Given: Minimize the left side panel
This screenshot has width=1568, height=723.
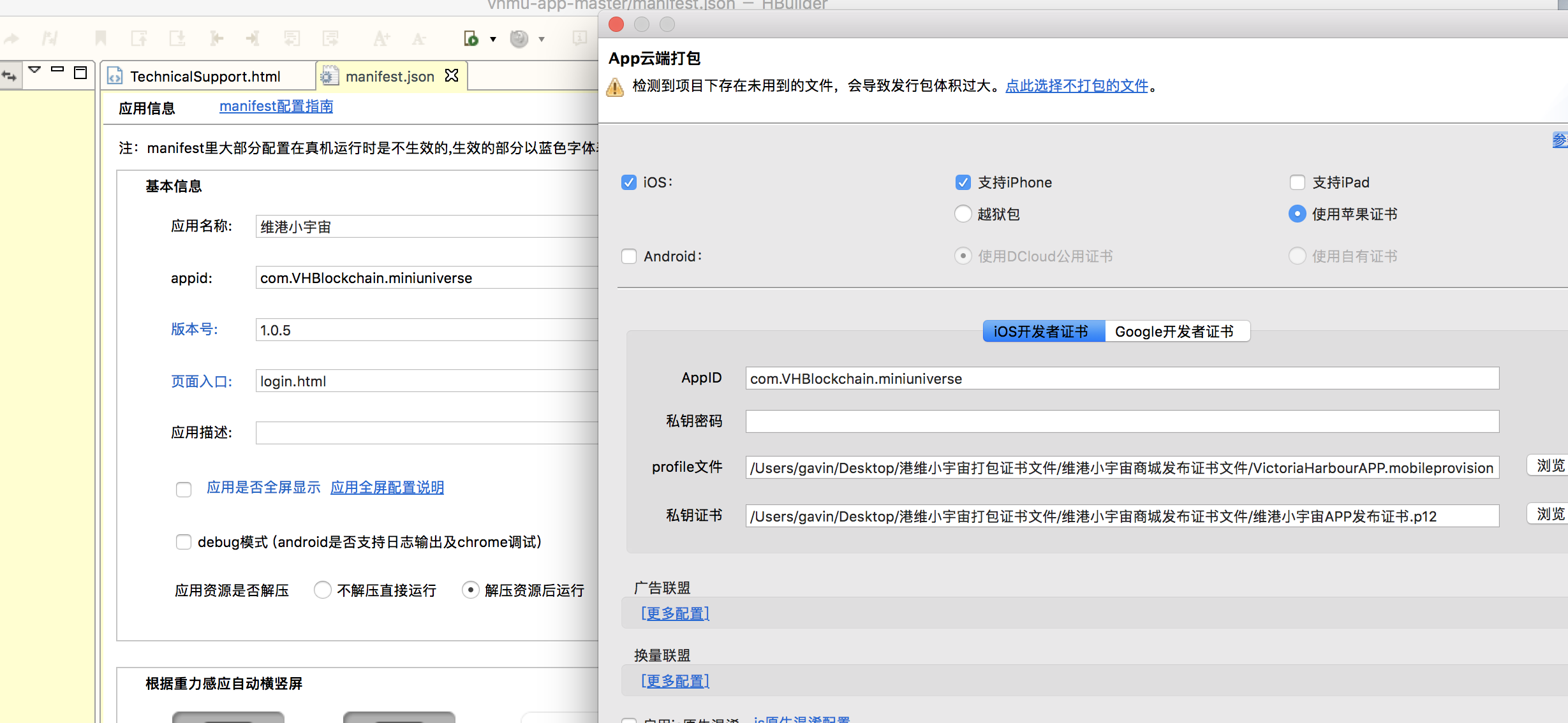Looking at the screenshot, I should [x=57, y=69].
